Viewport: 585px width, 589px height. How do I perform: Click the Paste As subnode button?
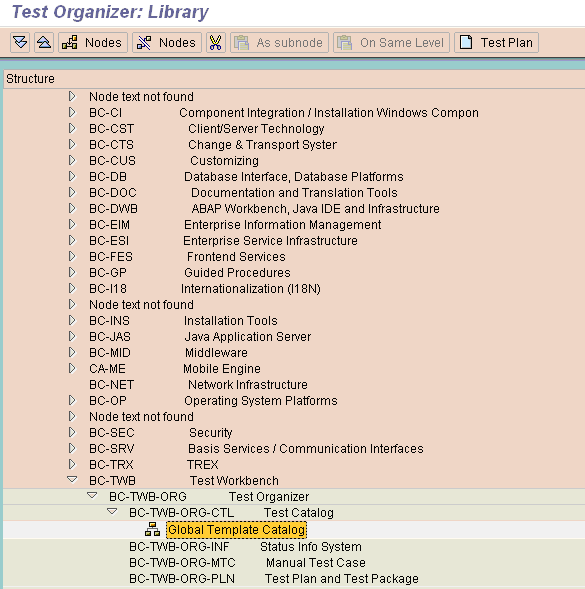pos(279,42)
